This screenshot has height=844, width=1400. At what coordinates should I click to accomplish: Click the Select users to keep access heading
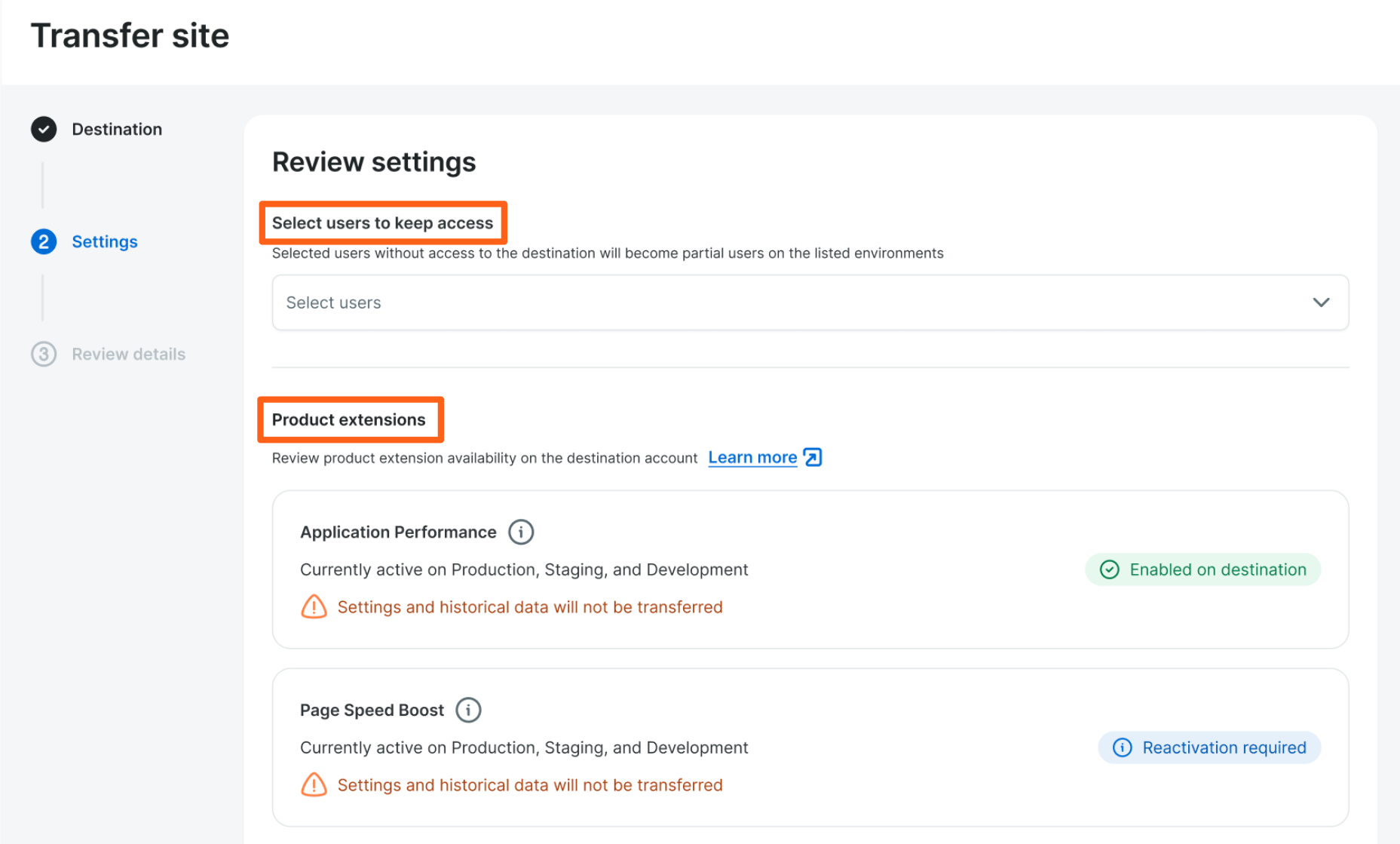[x=382, y=223]
